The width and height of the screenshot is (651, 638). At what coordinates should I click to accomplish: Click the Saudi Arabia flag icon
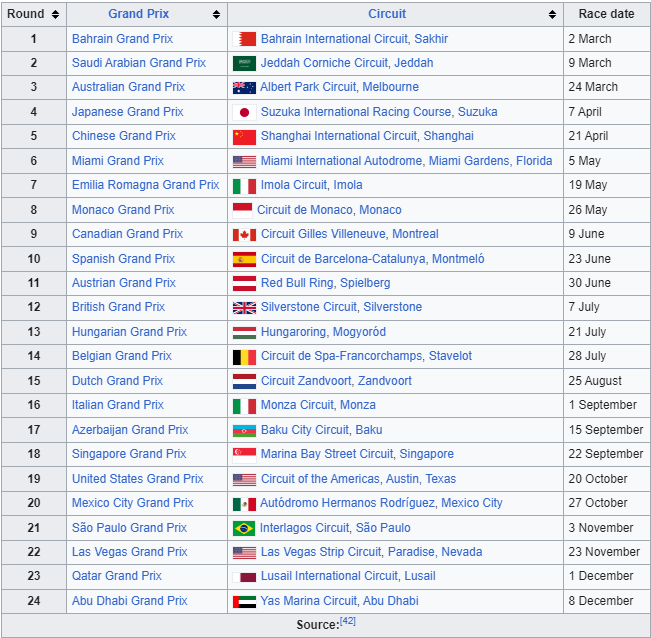click(244, 64)
